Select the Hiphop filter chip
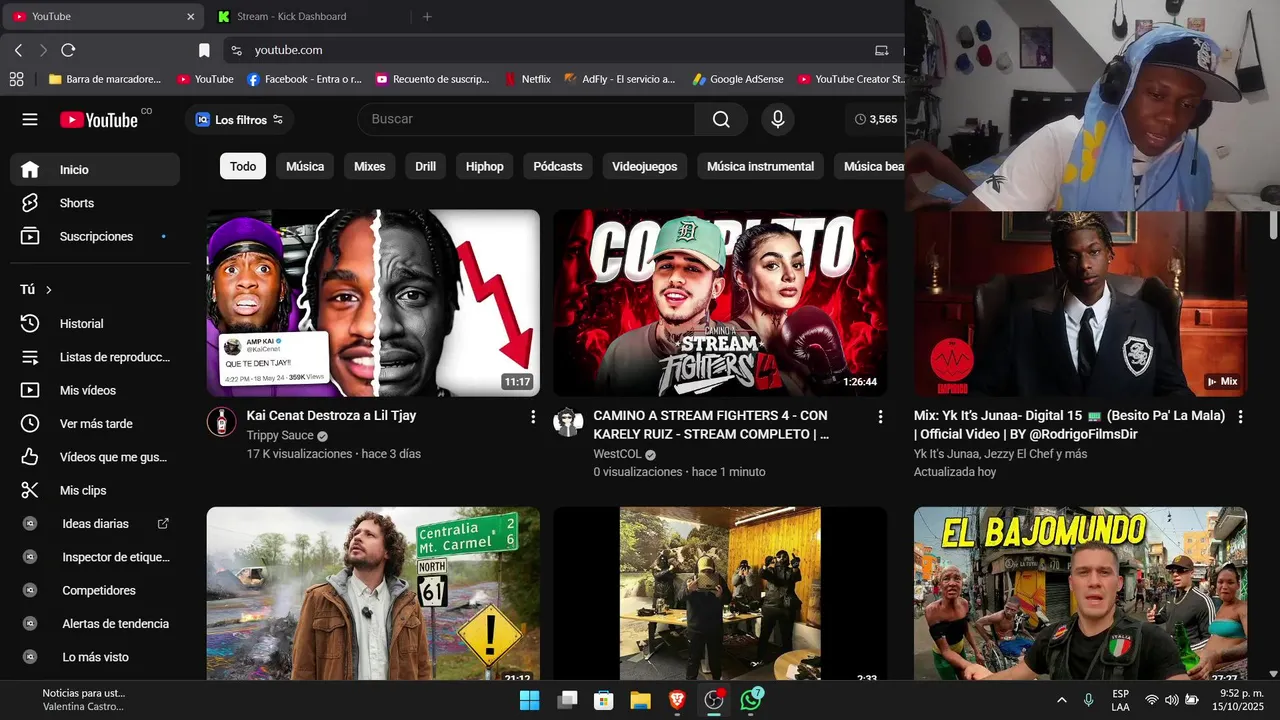Image resolution: width=1280 pixels, height=720 pixels. pos(484,167)
